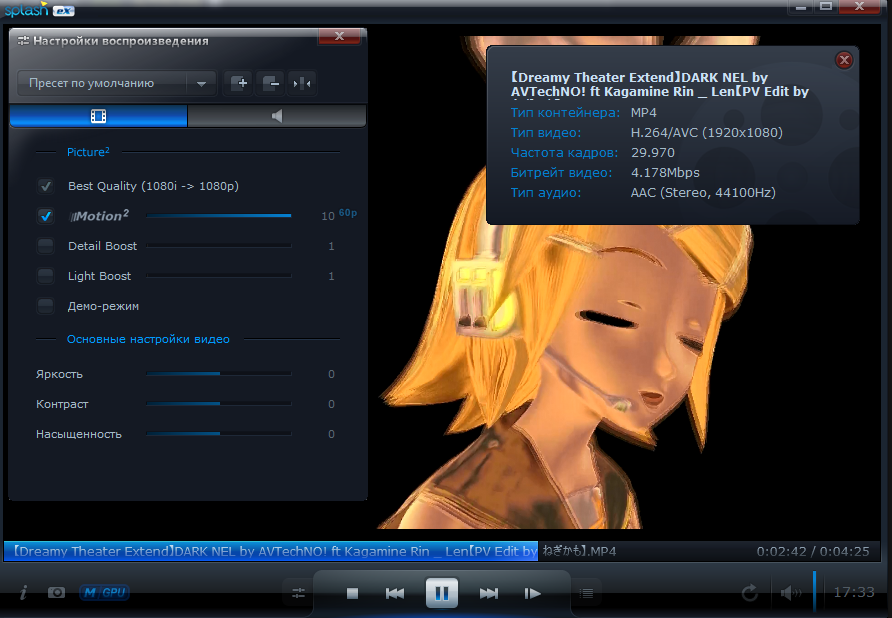Toggle the M/GPU acceleration badge
Screen dimensions: 892x618
[104, 592]
